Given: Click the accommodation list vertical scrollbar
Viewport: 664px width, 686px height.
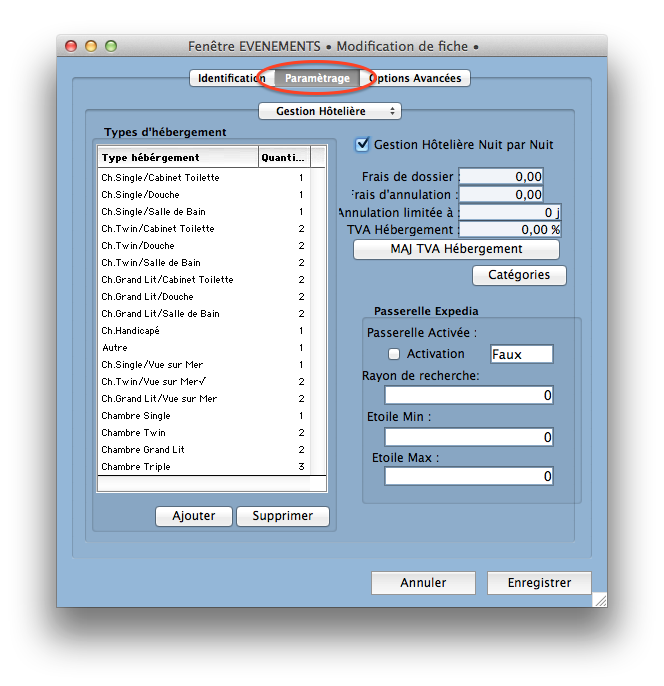Looking at the screenshot, I should [x=318, y=321].
